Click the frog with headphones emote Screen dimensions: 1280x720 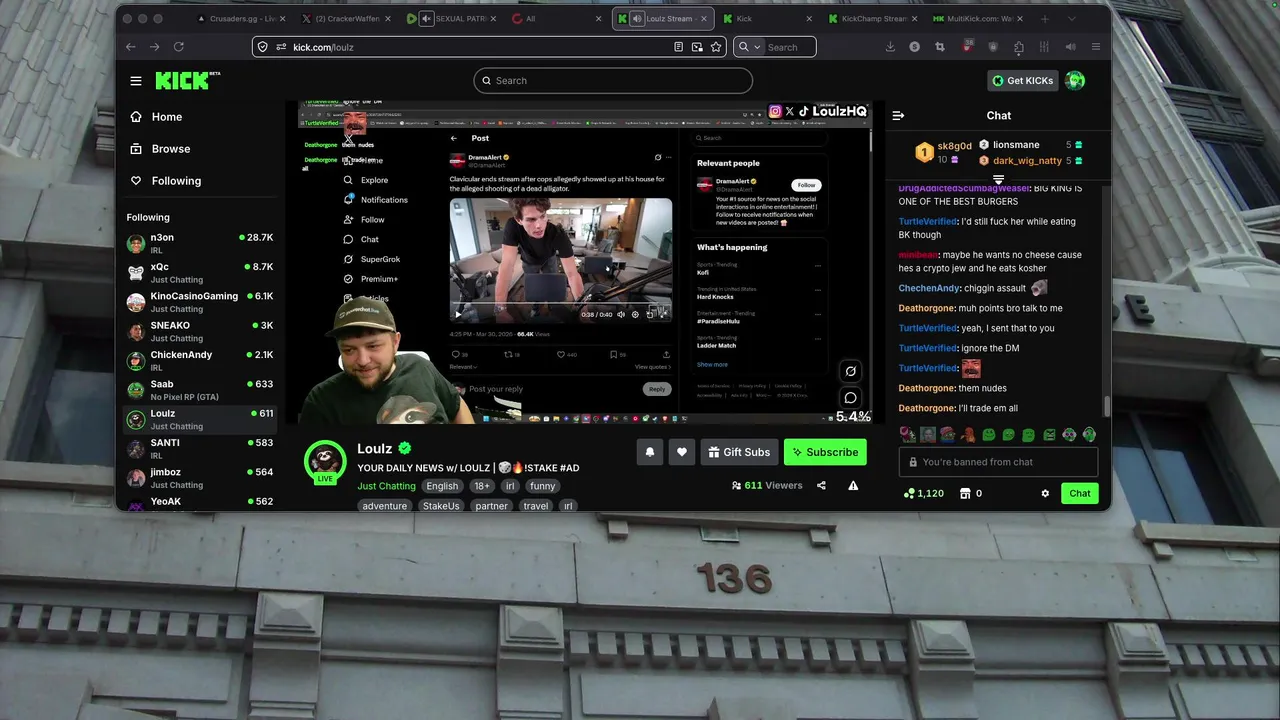click(x=1089, y=435)
